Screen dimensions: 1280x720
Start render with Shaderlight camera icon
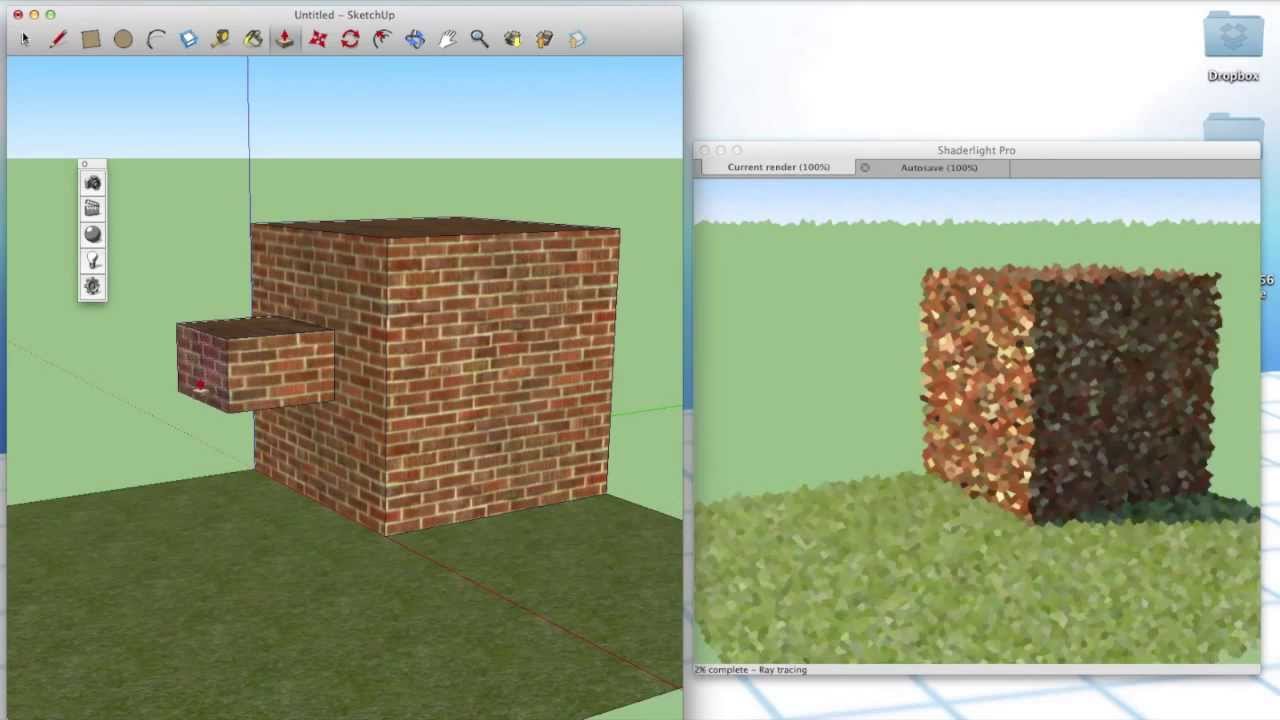pyautogui.click(x=93, y=183)
